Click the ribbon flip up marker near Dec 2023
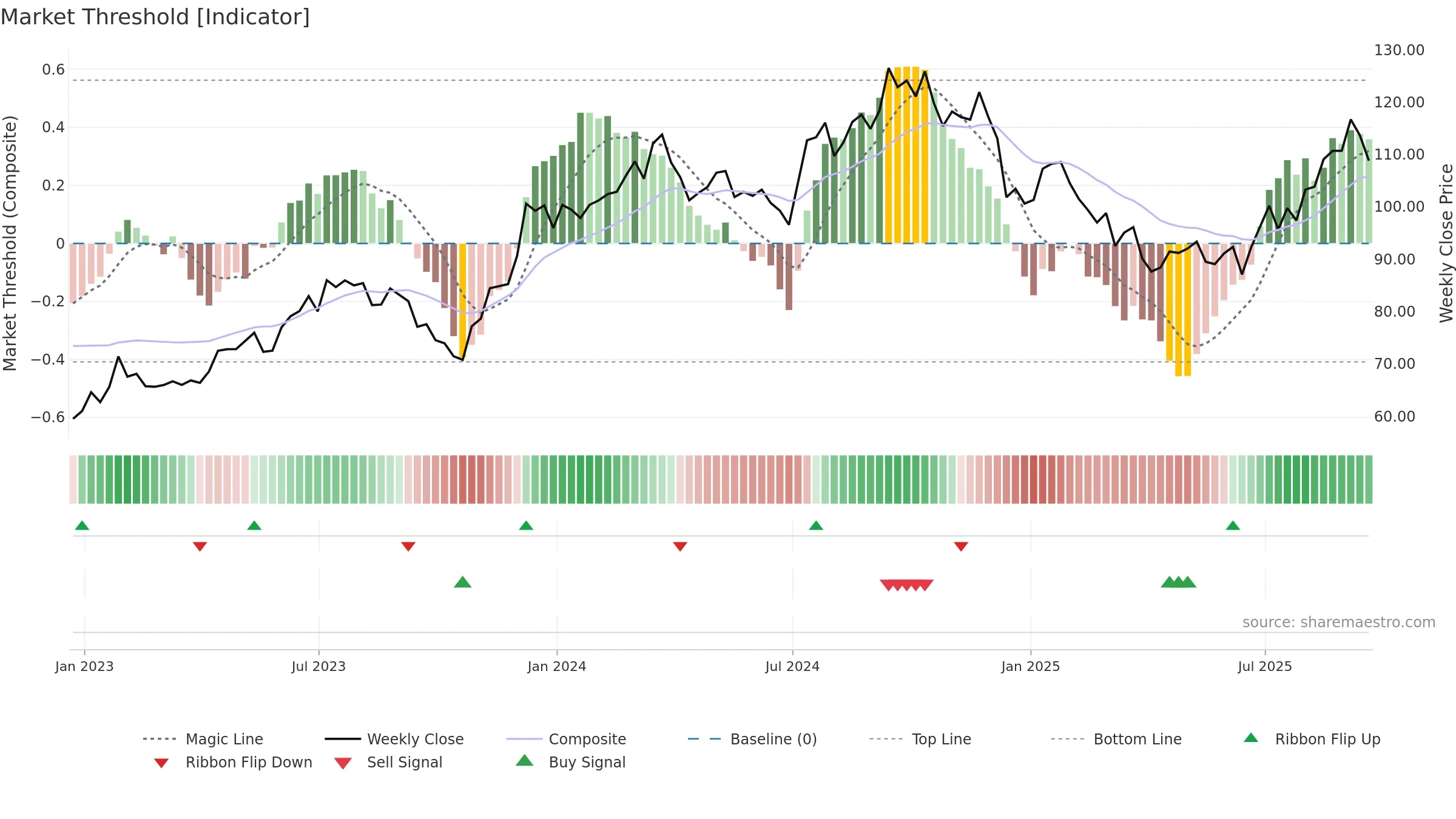 coord(526,525)
